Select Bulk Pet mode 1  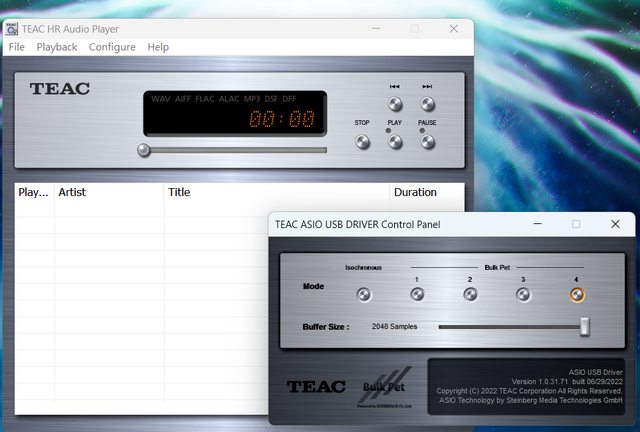[x=417, y=294]
